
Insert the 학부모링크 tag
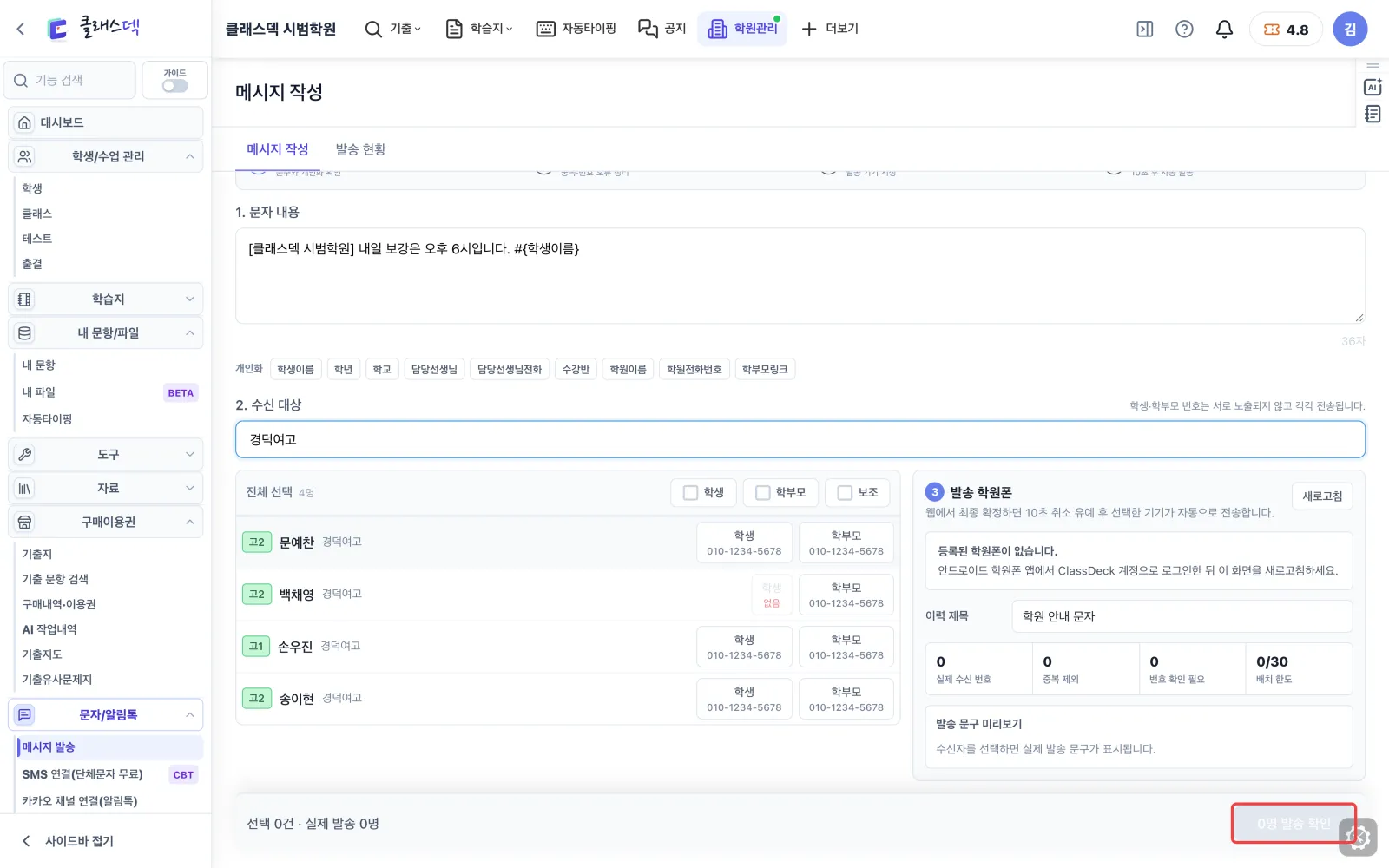[765, 369]
